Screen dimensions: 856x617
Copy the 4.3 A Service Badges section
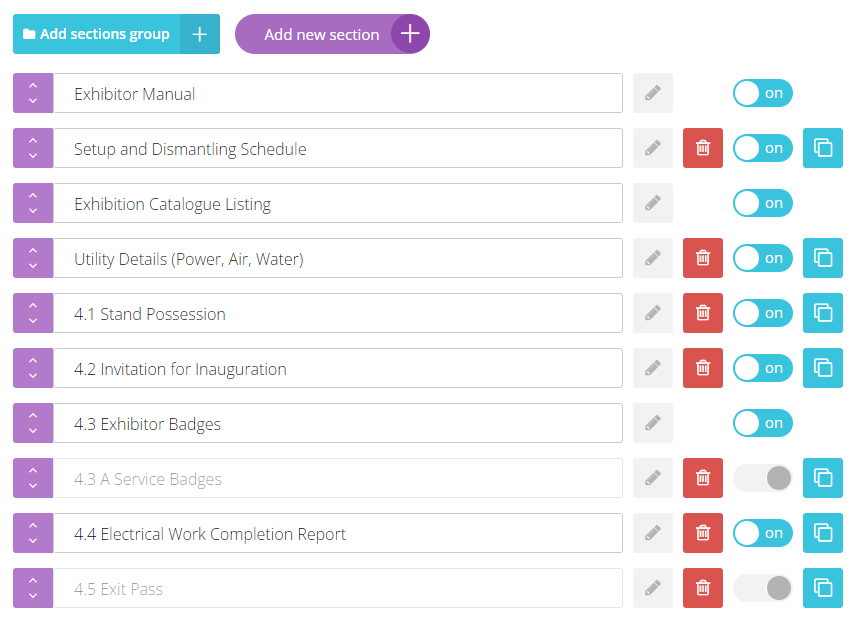(x=823, y=478)
